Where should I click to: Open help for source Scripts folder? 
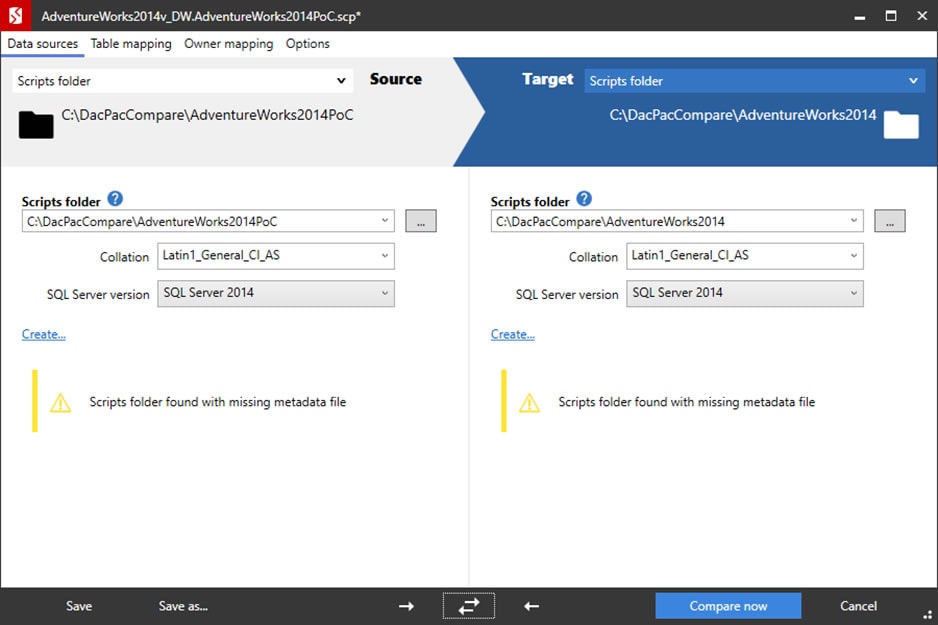115,199
